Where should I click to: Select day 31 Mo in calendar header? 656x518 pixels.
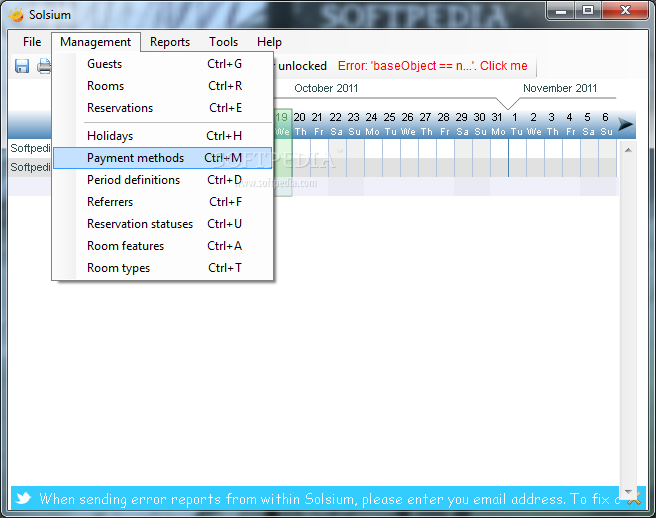pos(498,124)
